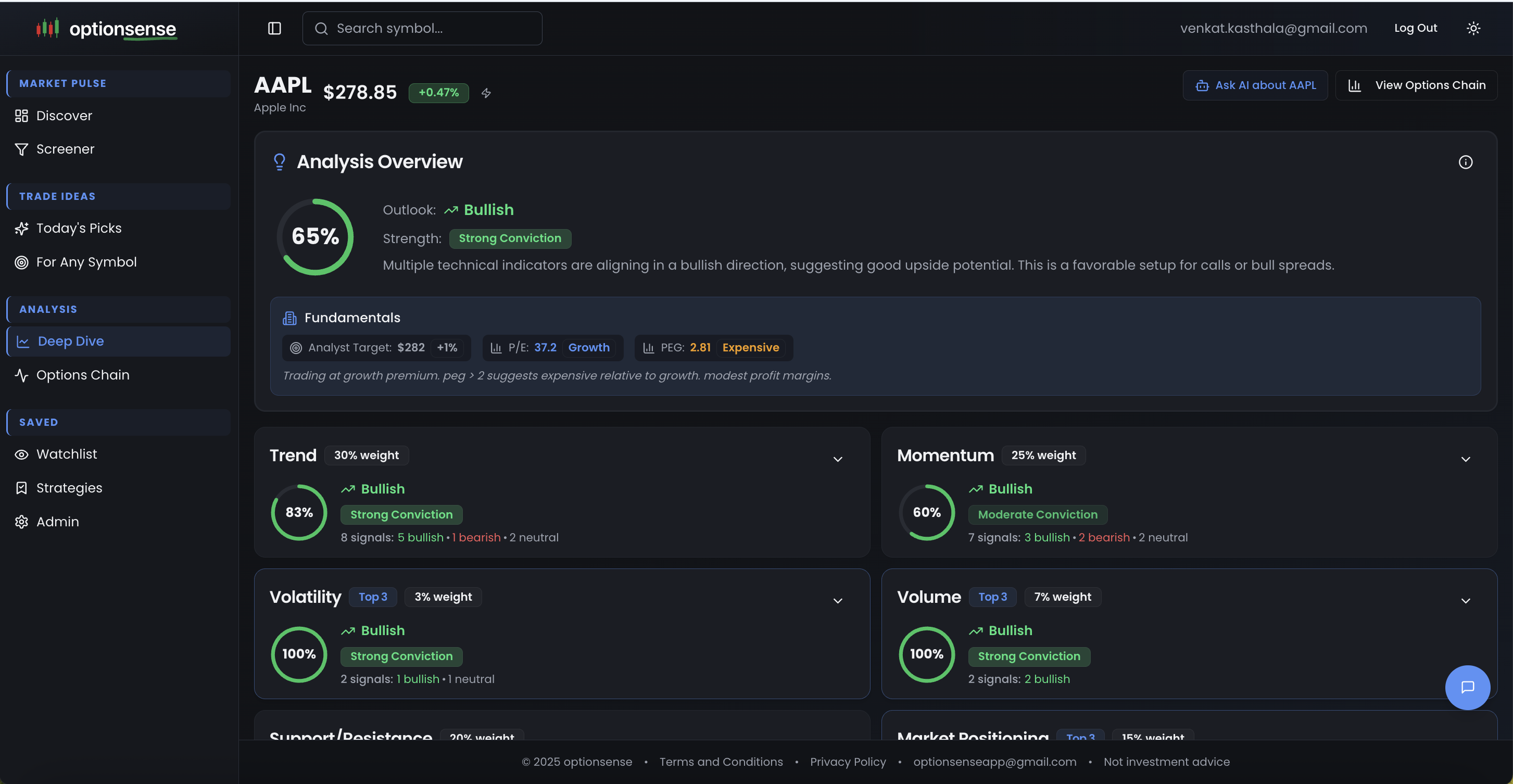Switch to the Deep Dive analysis view
This screenshot has height=784, width=1513.
click(x=70, y=340)
